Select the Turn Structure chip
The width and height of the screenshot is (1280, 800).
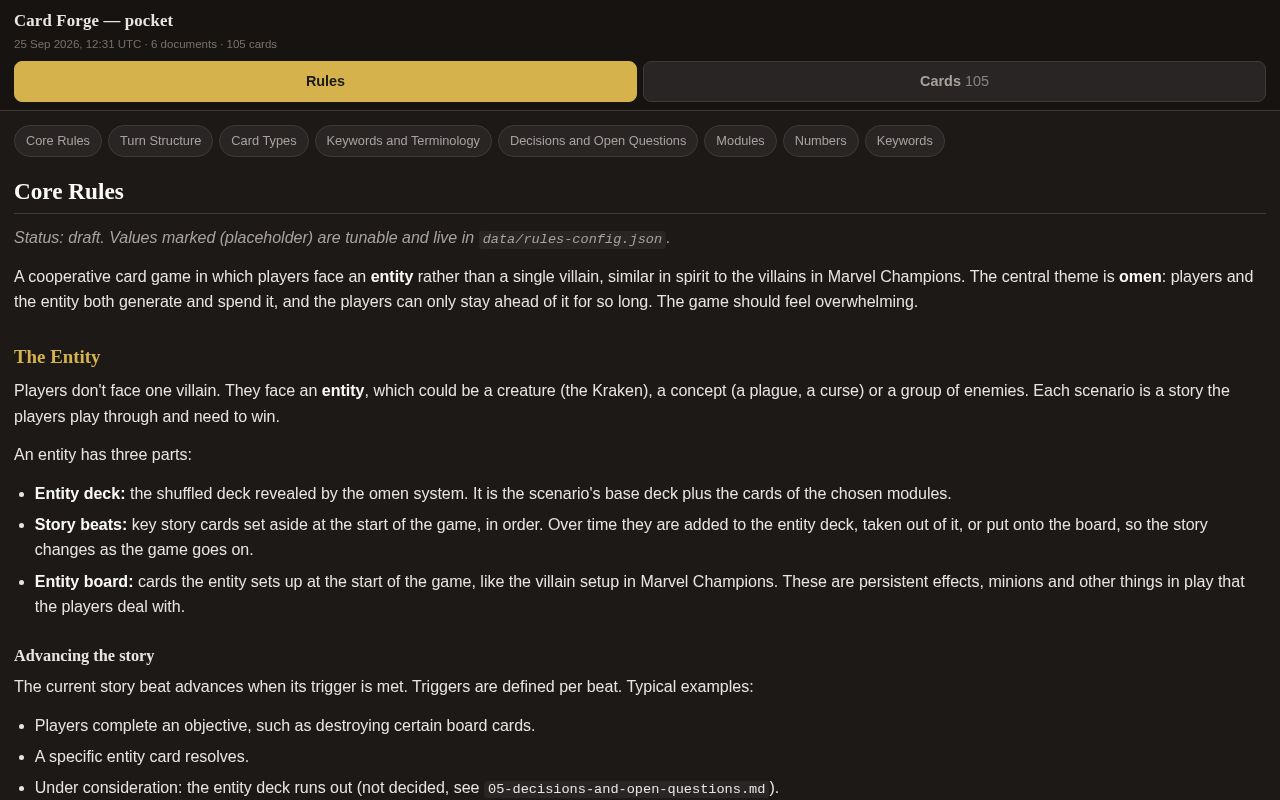tap(160, 141)
